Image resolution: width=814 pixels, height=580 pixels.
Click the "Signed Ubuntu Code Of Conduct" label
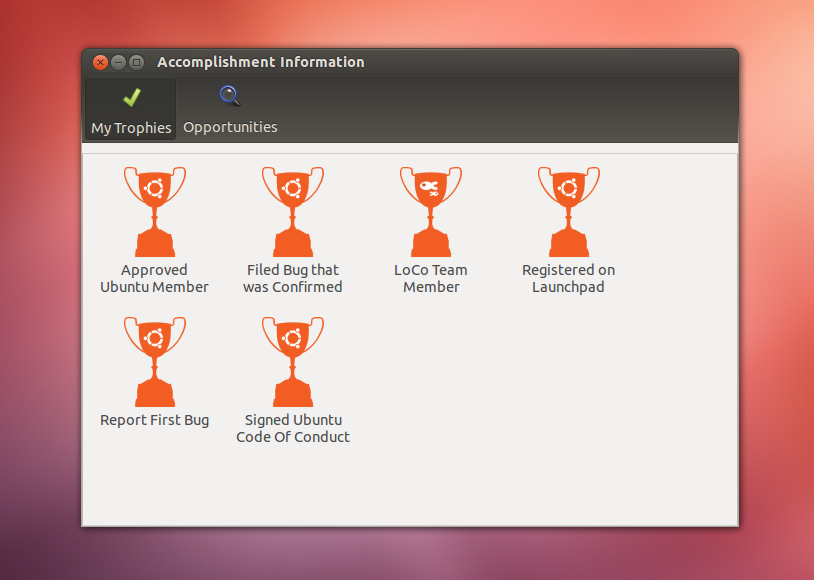tap(293, 428)
